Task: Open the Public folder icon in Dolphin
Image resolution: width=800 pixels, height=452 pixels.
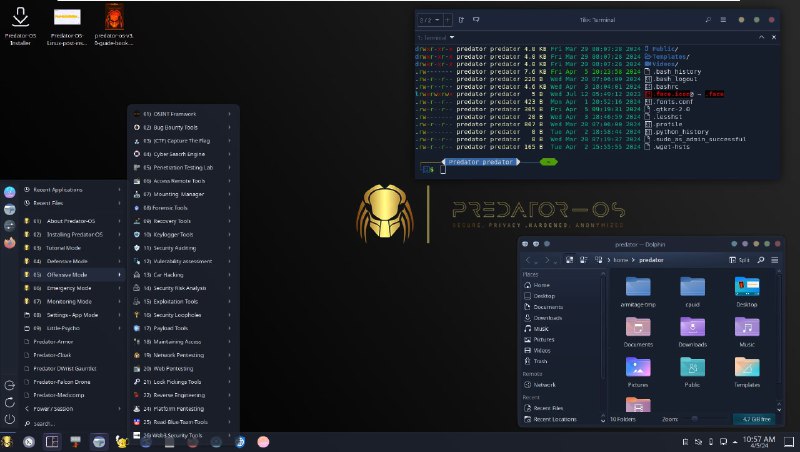Action: 692,372
